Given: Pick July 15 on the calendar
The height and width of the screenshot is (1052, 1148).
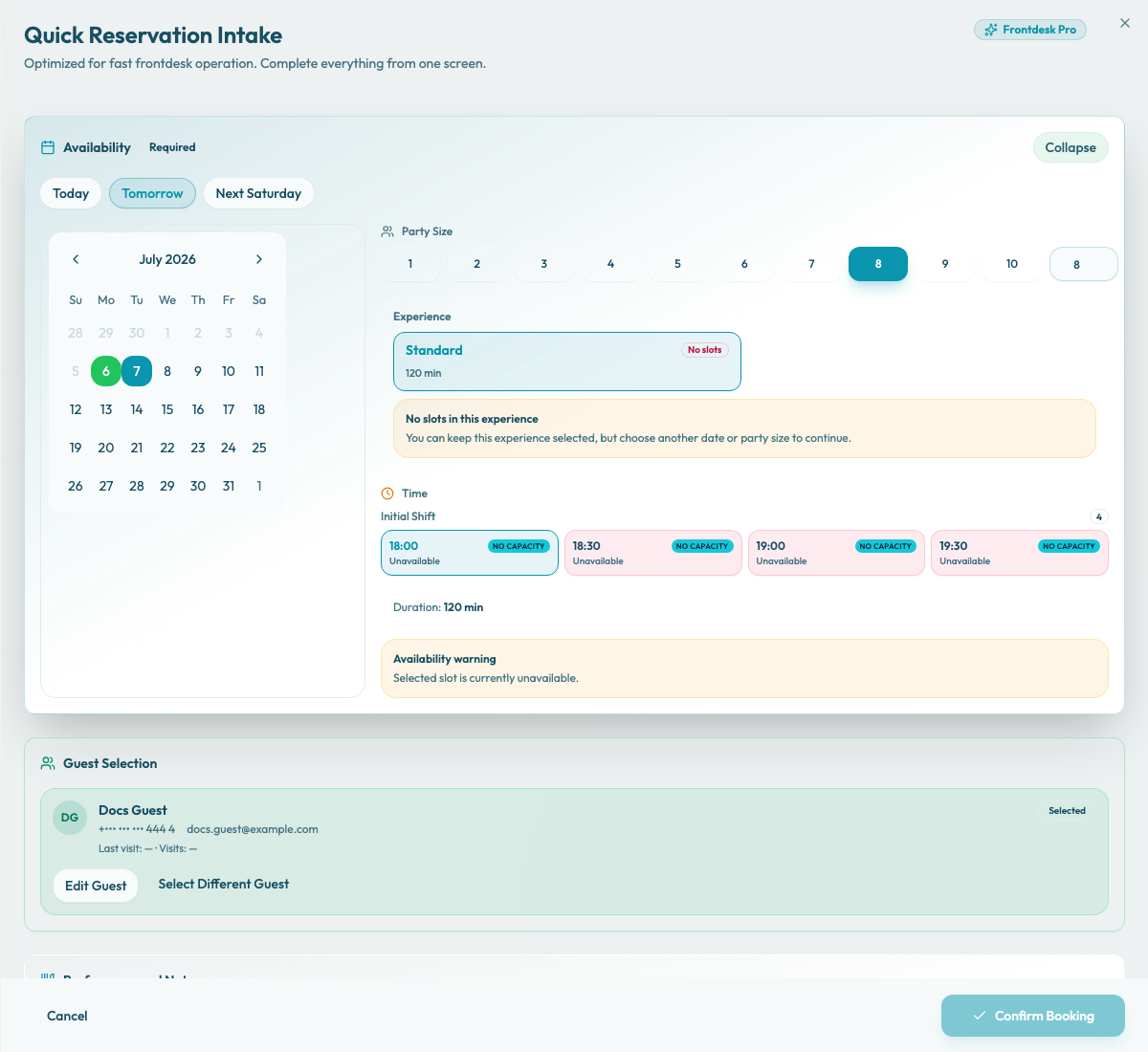Looking at the screenshot, I should click(x=167, y=409).
